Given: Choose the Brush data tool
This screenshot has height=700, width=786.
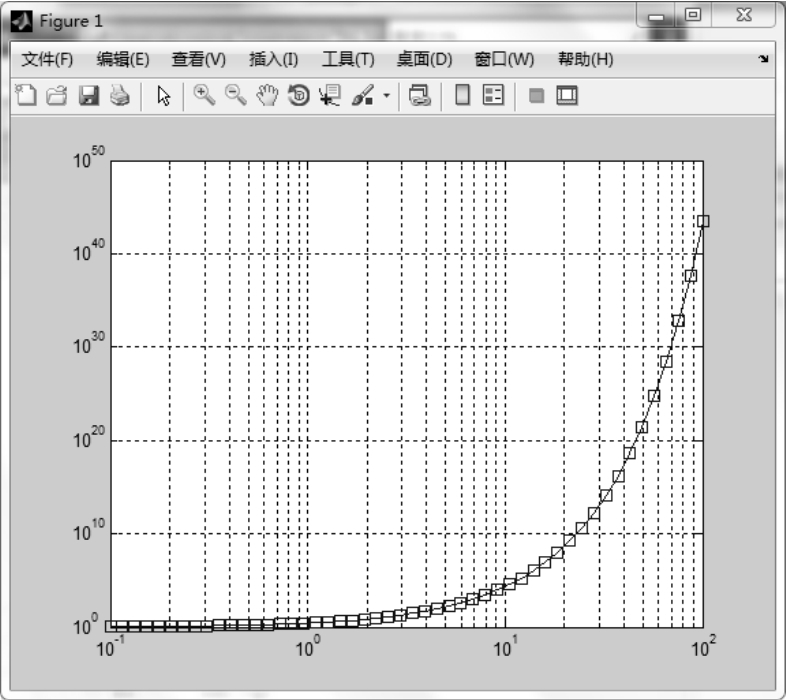Looking at the screenshot, I should 362,95.
